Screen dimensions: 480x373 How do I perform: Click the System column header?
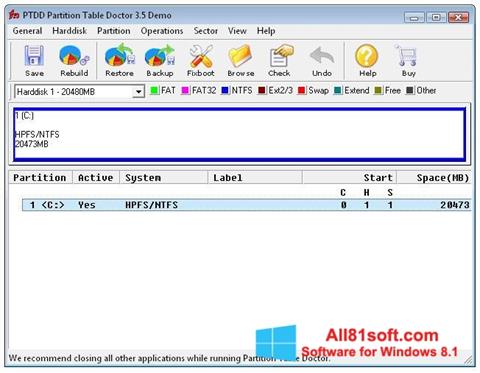[x=164, y=178]
